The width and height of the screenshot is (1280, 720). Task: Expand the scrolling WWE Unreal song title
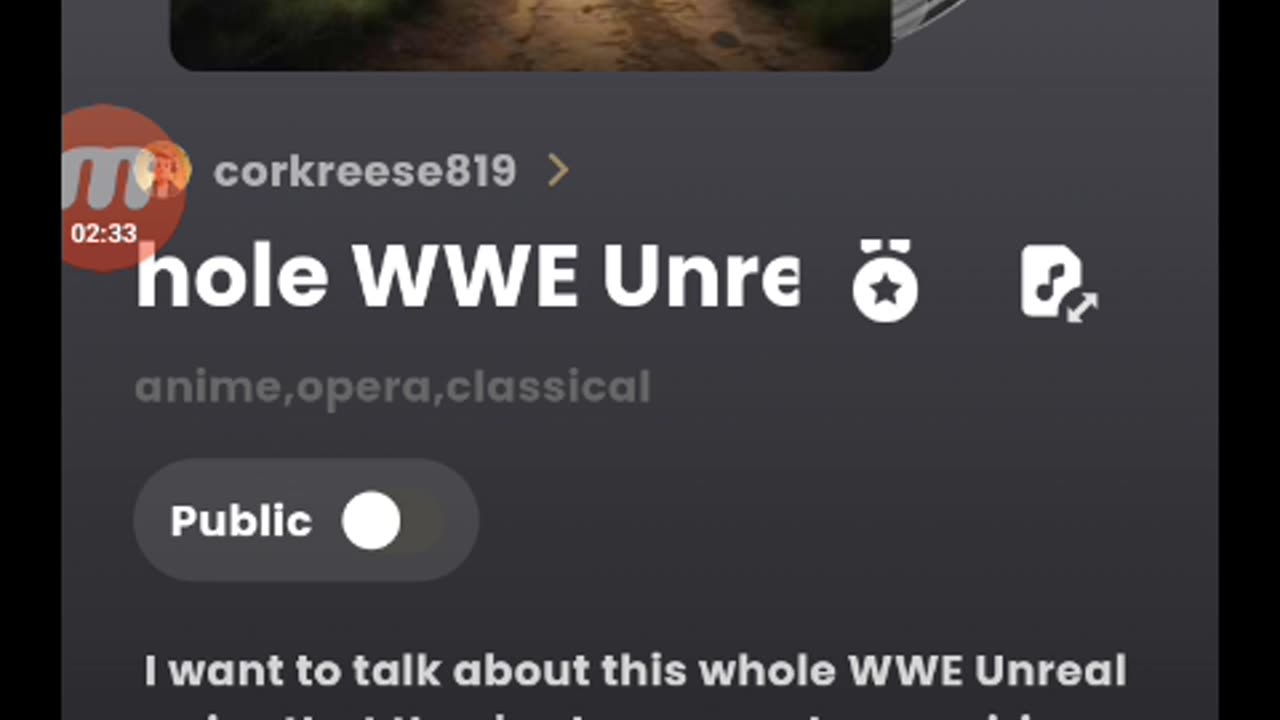[x=467, y=278]
